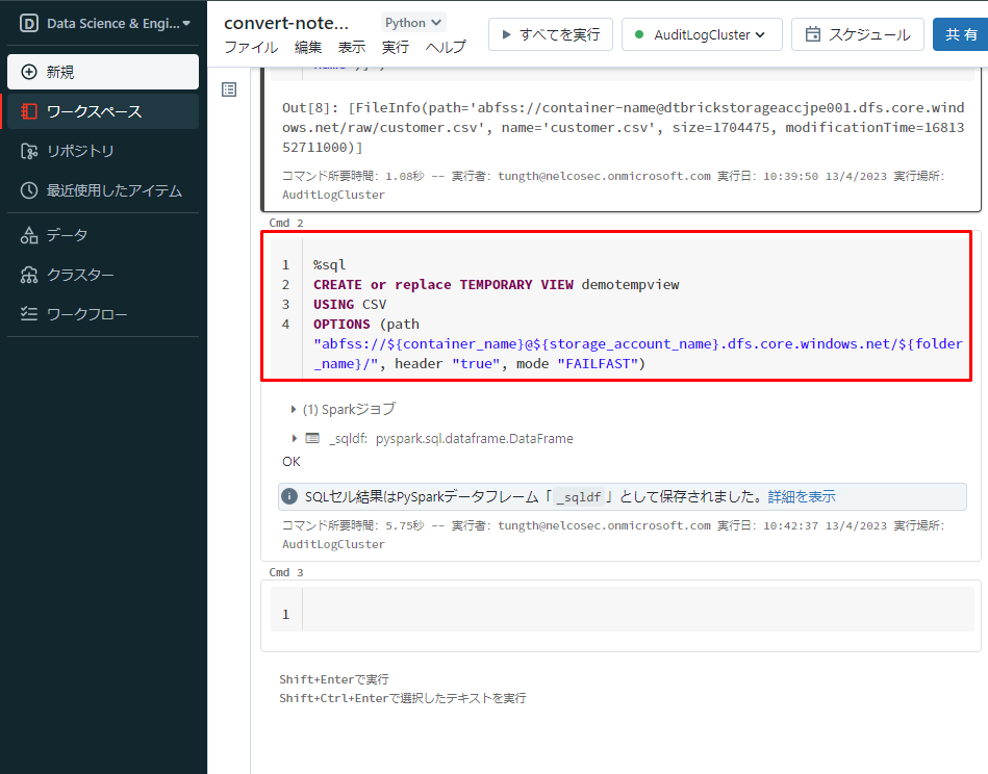Screen dimensions: 988x774
Task: Open the AuditLogCluster cluster dropdown
Action: pos(702,34)
